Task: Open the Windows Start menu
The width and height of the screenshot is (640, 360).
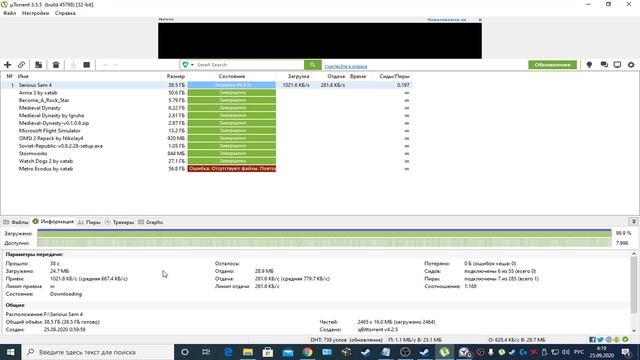Action: [10, 352]
